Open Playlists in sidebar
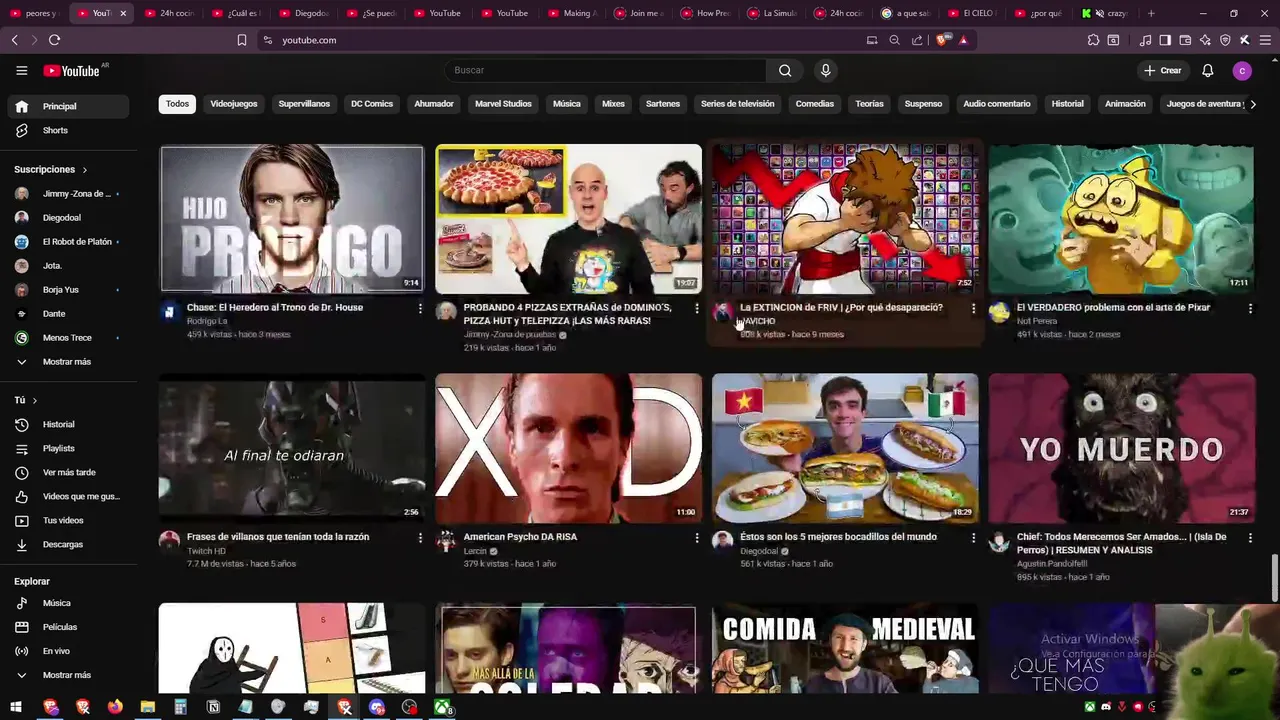Screen dimensions: 1280x720 pyautogui.click(x=69, y=448)
